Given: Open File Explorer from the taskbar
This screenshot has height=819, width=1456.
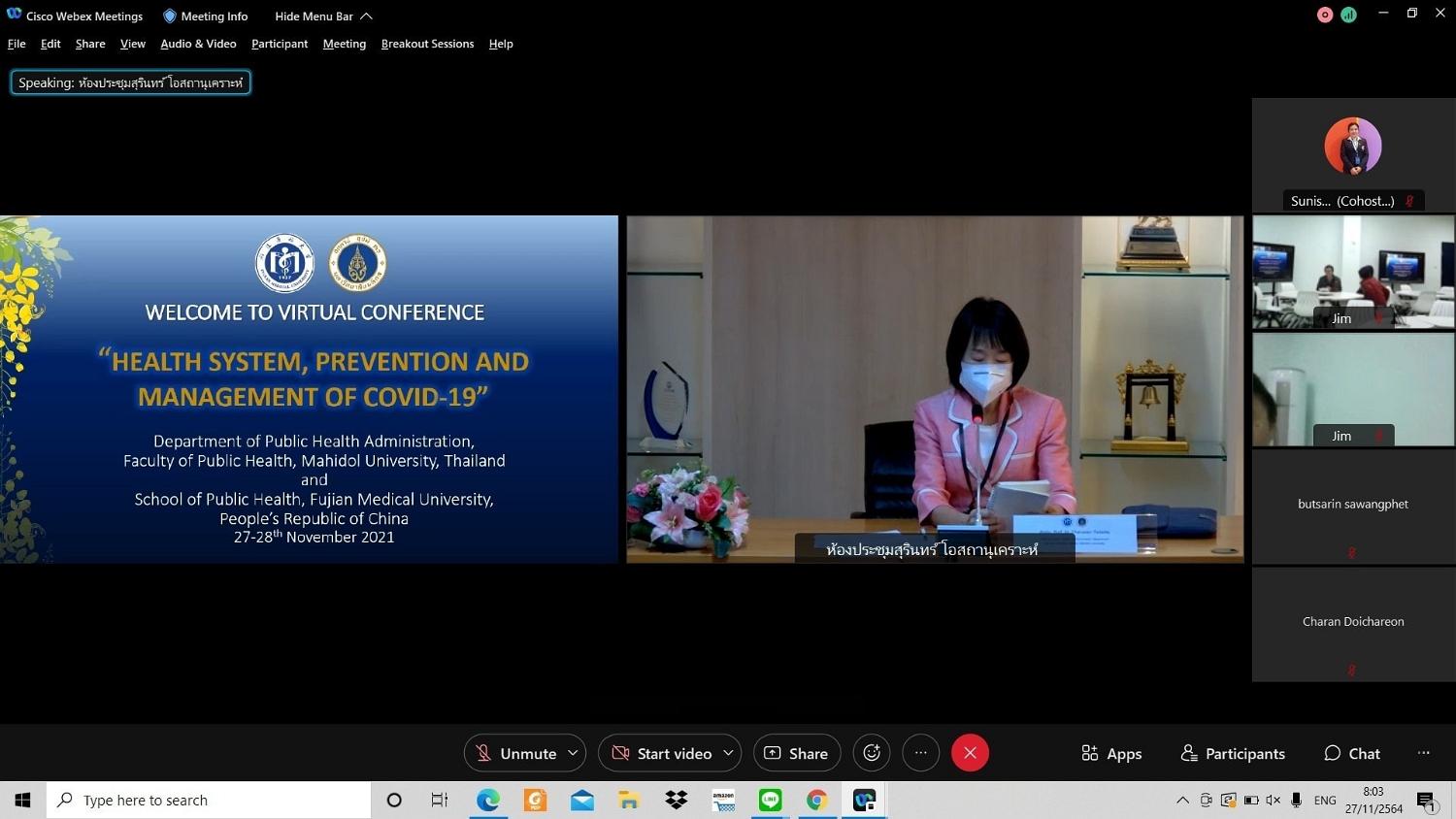Looking at the screenshot, I should click(x=629, y=801).
